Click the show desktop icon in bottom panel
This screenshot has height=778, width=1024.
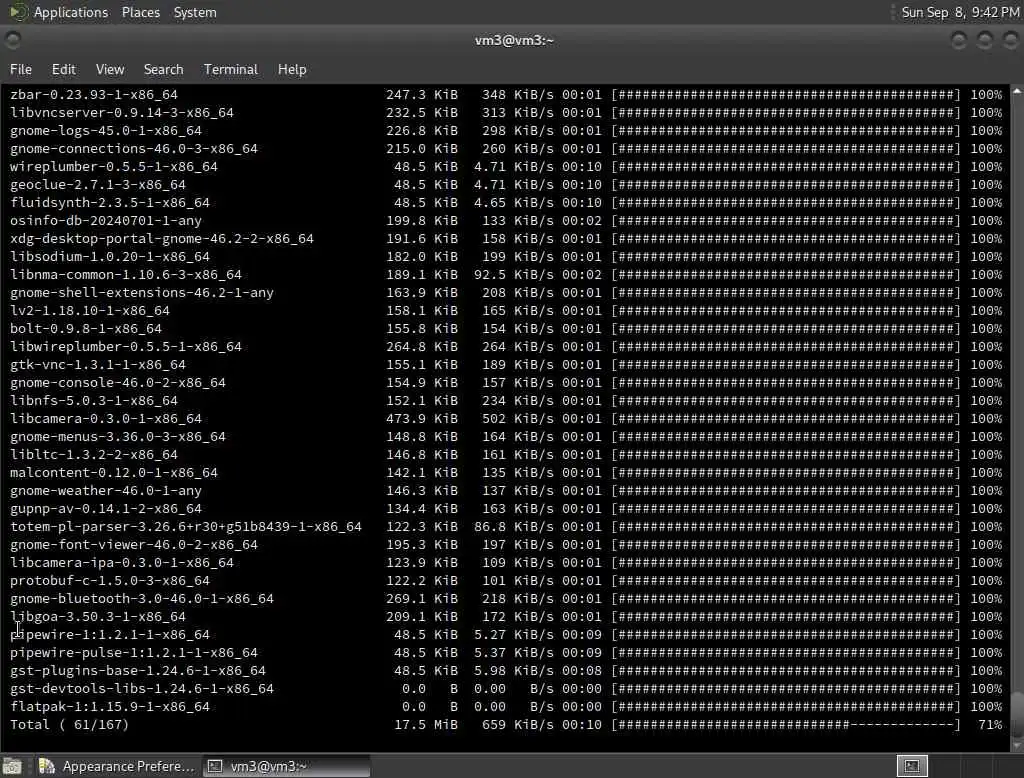tap(12, 766)
